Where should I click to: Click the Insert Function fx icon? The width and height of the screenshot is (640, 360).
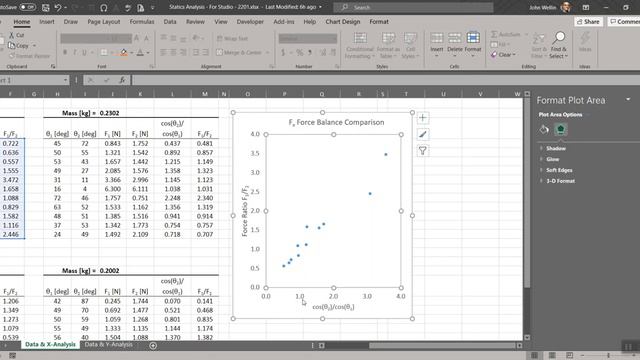(122, 80)
